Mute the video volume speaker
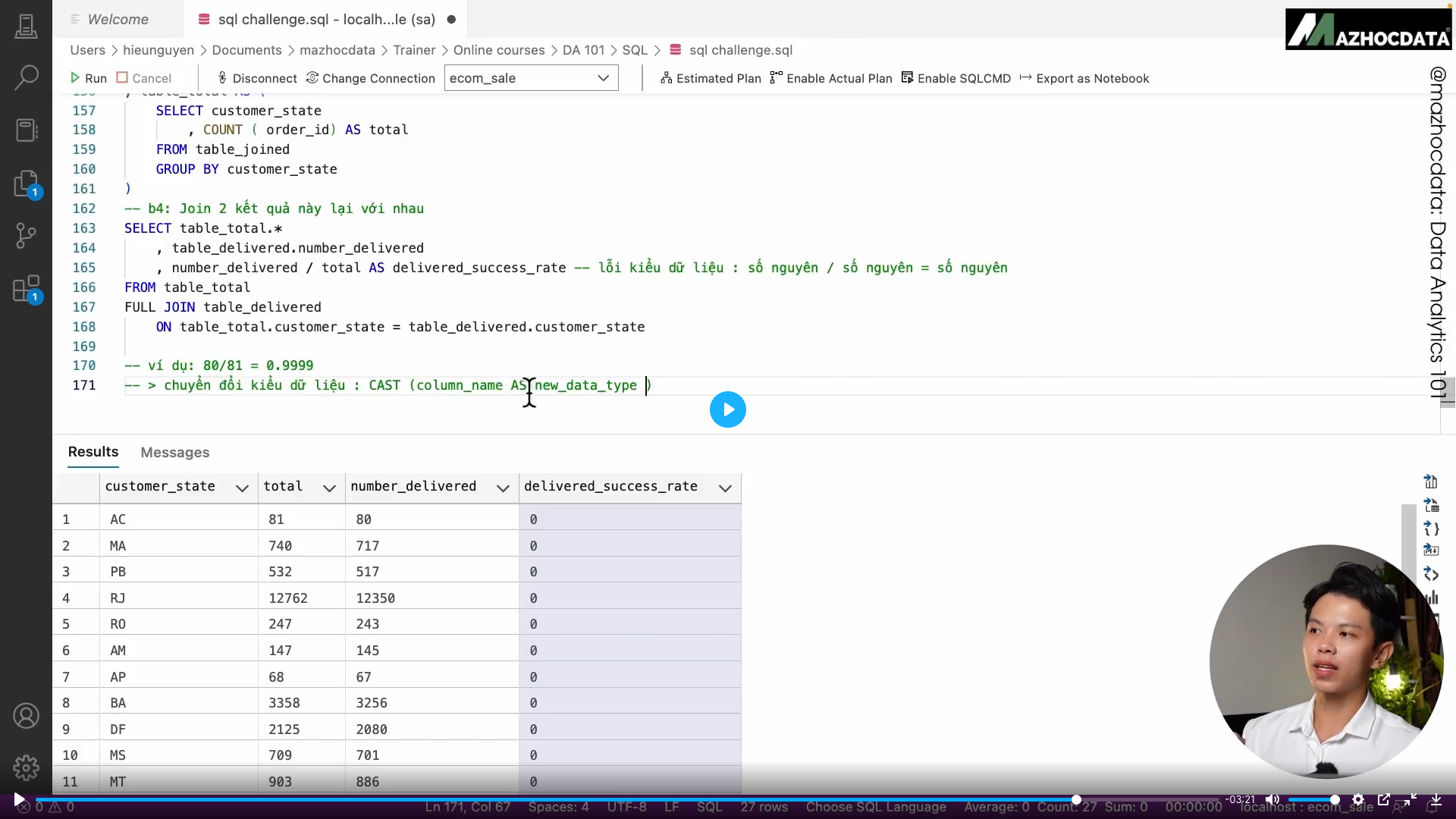The width and height of the screenshot is (1456, 819). [1272, 799]
